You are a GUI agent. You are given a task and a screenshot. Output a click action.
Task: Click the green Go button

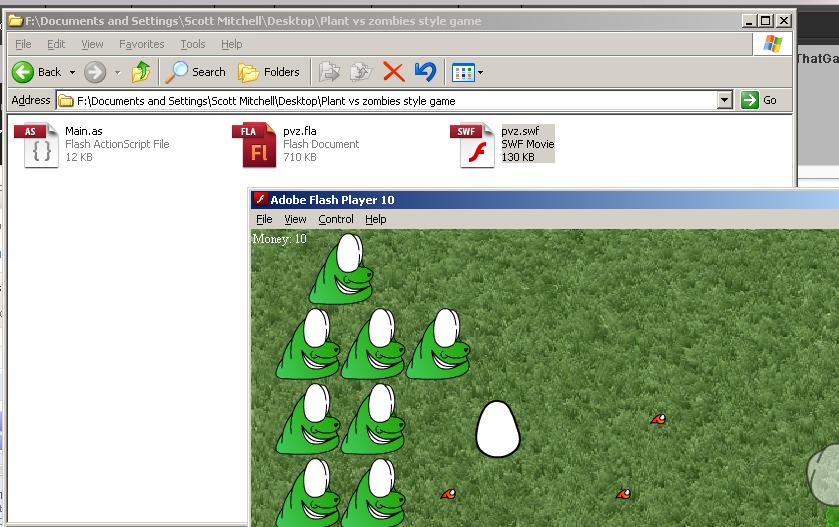pos(759,100)
